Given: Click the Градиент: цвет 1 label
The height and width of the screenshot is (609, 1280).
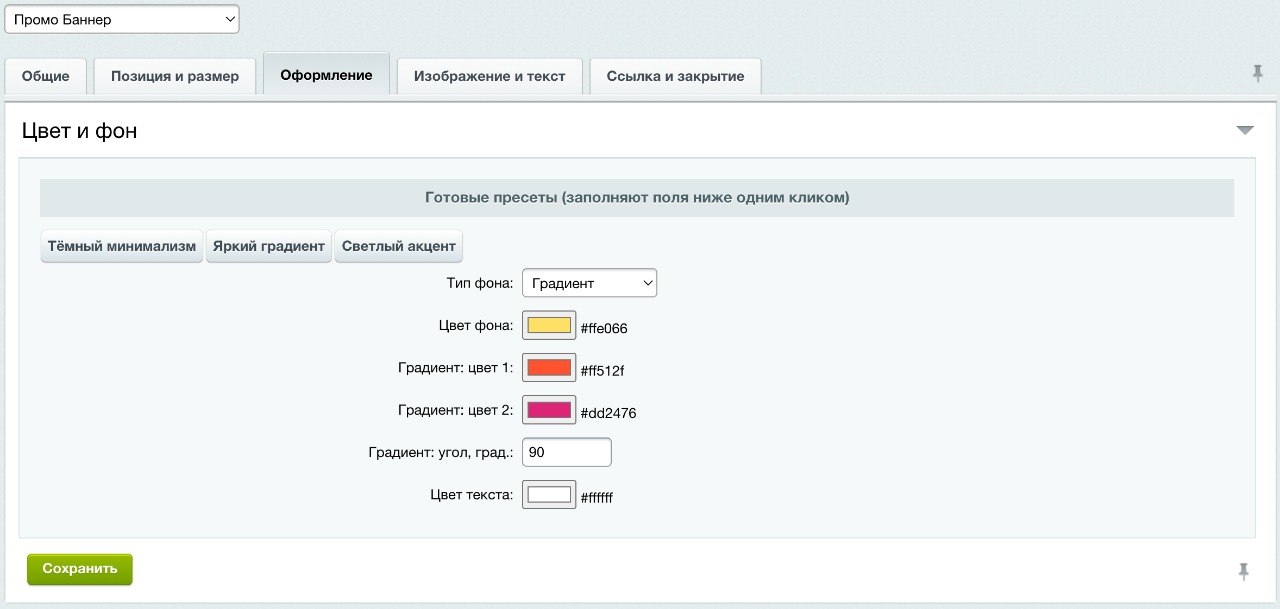Looking at the screenshot, I should 456,368.
